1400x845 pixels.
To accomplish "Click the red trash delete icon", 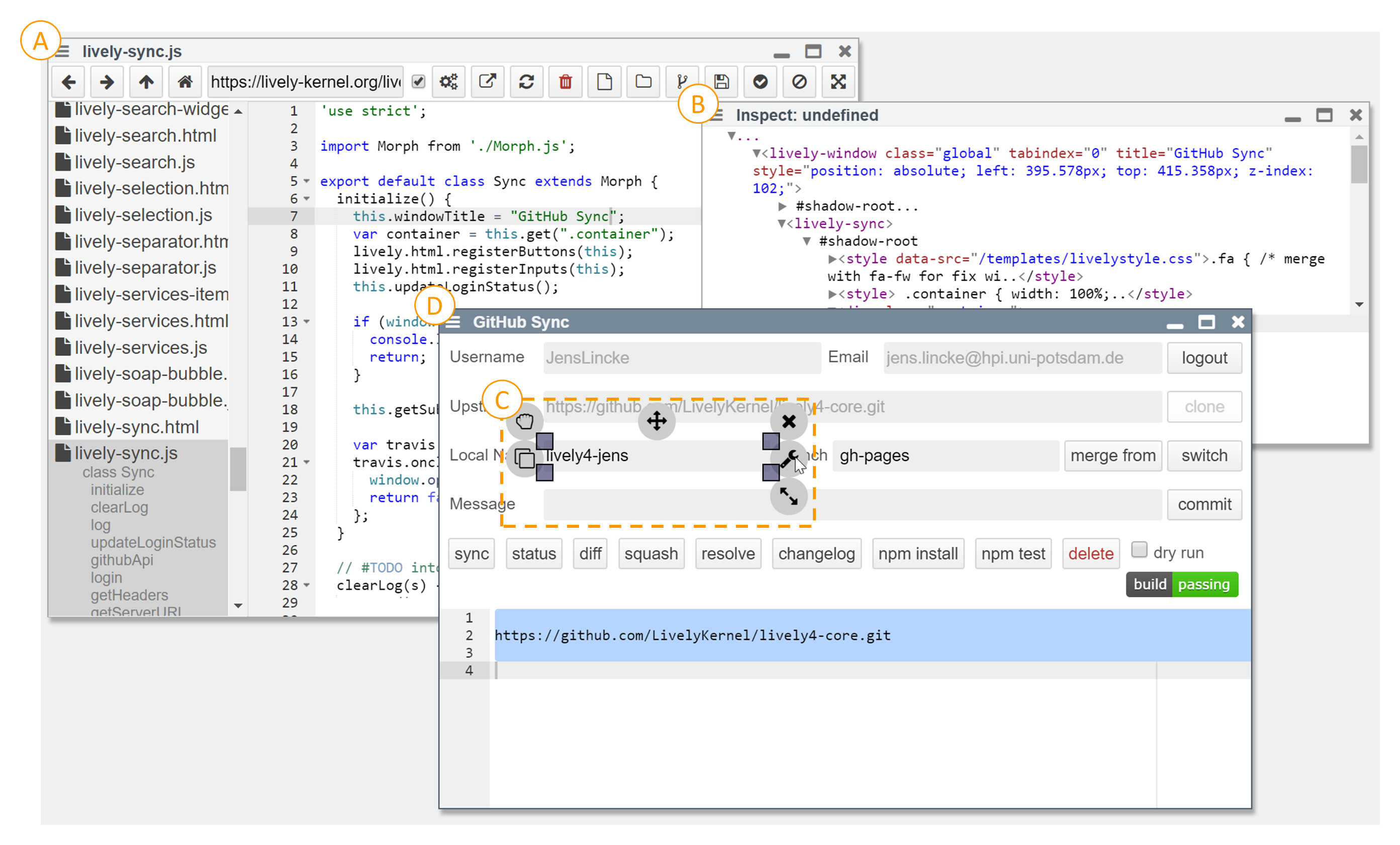I will point(565,82).
